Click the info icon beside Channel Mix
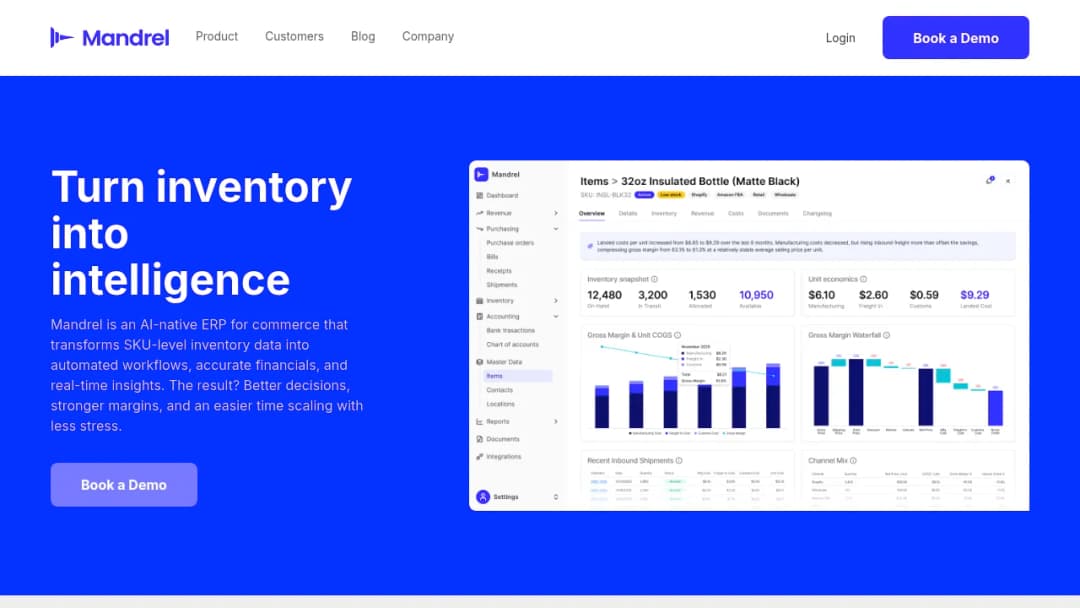Screen dimensions: 1080x608 853,461
